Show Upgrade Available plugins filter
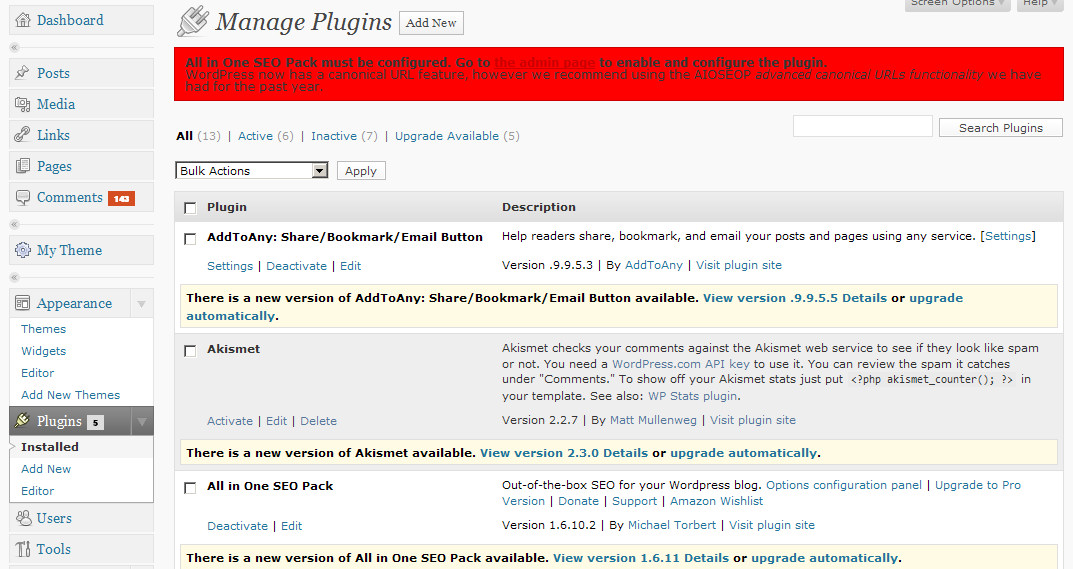This screenshot has width=1073, height=569. [x=446, y=136]
